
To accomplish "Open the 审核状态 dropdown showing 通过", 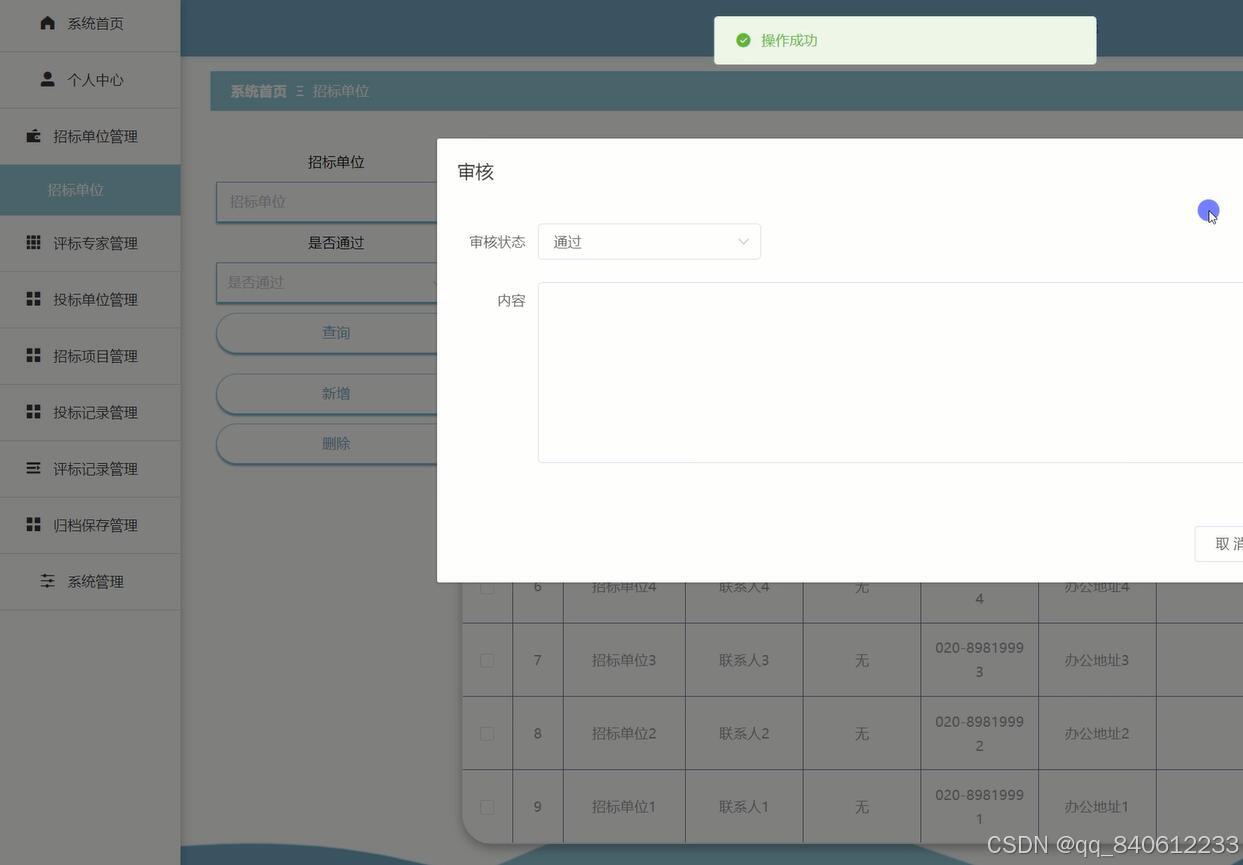I will tap(649, 241).
